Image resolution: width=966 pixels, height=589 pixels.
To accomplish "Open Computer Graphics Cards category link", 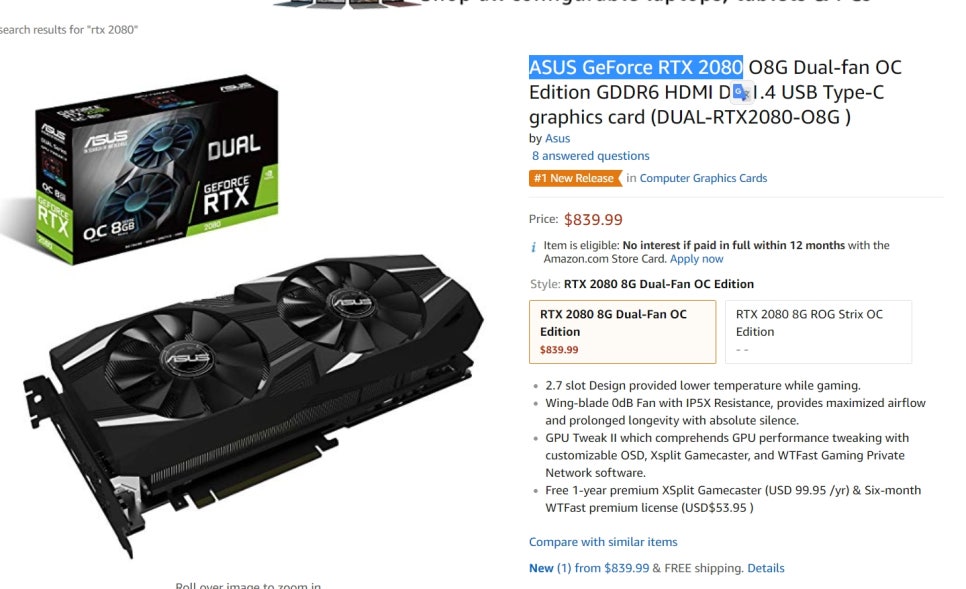I will (x=703, y=178).
